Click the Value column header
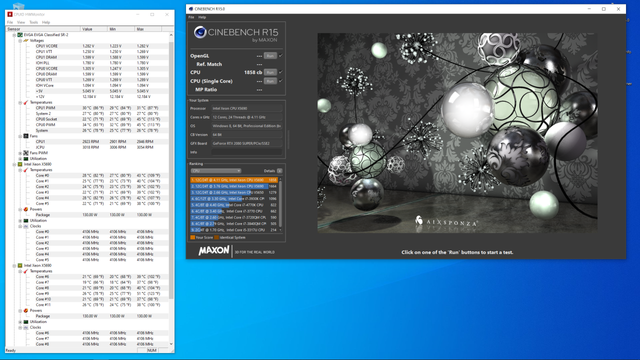The height and width of the screenshot is (360, 640). point(94,29)
